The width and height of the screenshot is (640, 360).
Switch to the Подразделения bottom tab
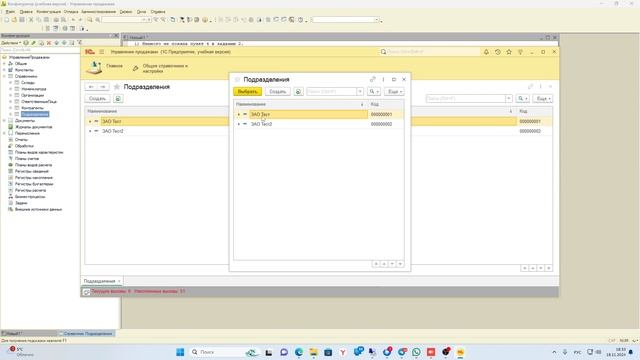click(102, 281)
